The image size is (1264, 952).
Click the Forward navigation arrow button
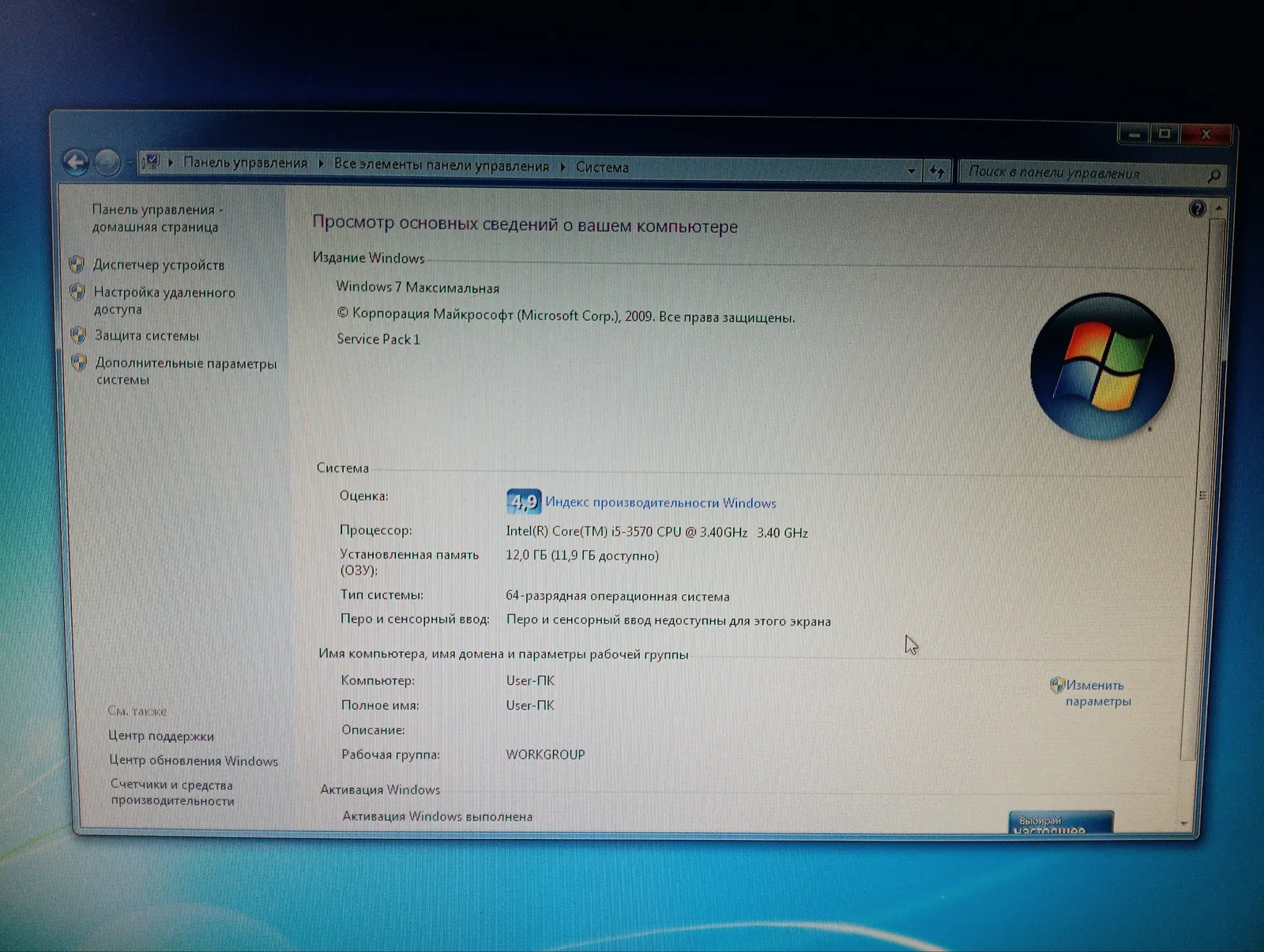(x=107, y=163)
